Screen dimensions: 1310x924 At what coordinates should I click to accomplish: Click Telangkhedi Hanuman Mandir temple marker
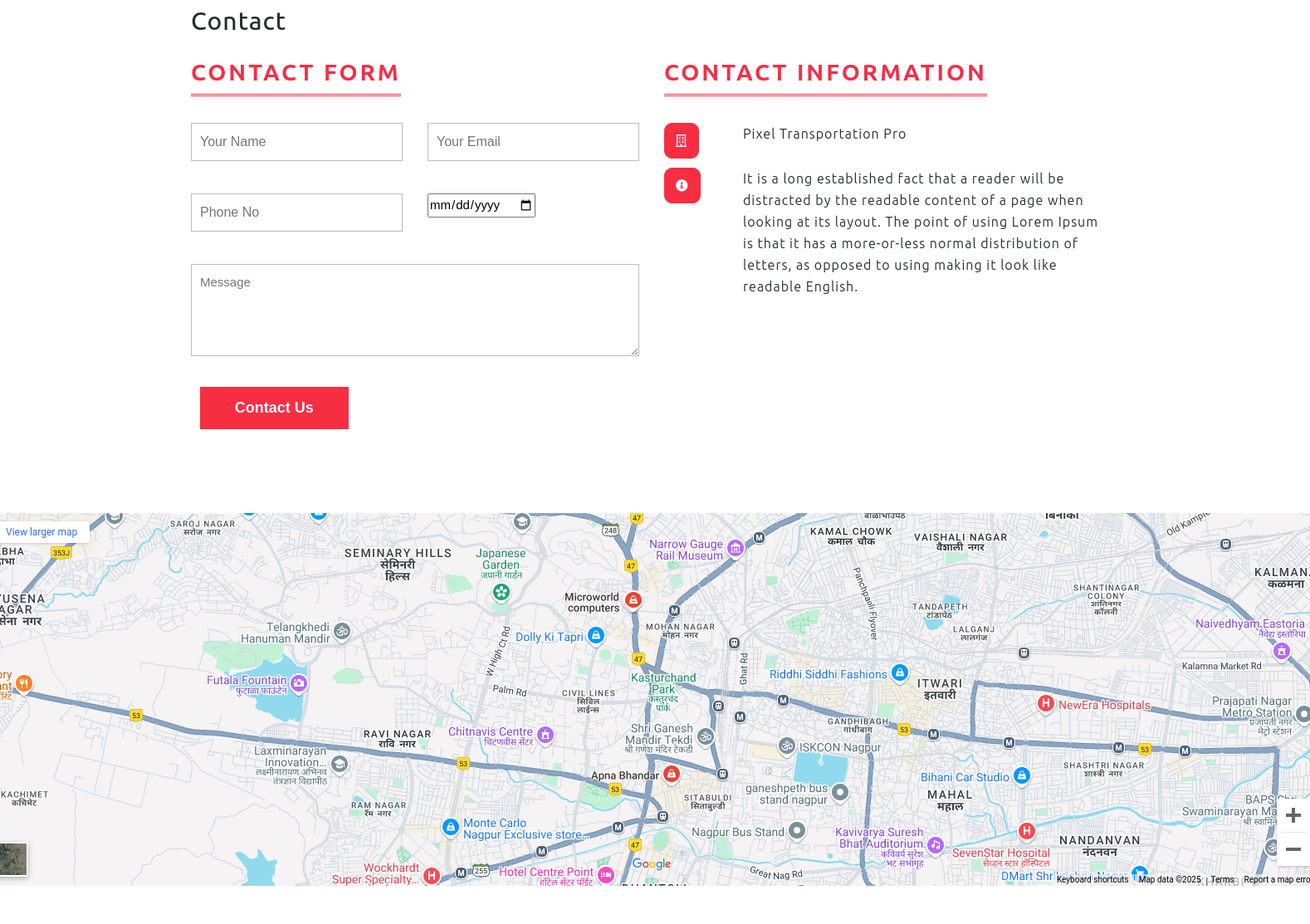342,631
